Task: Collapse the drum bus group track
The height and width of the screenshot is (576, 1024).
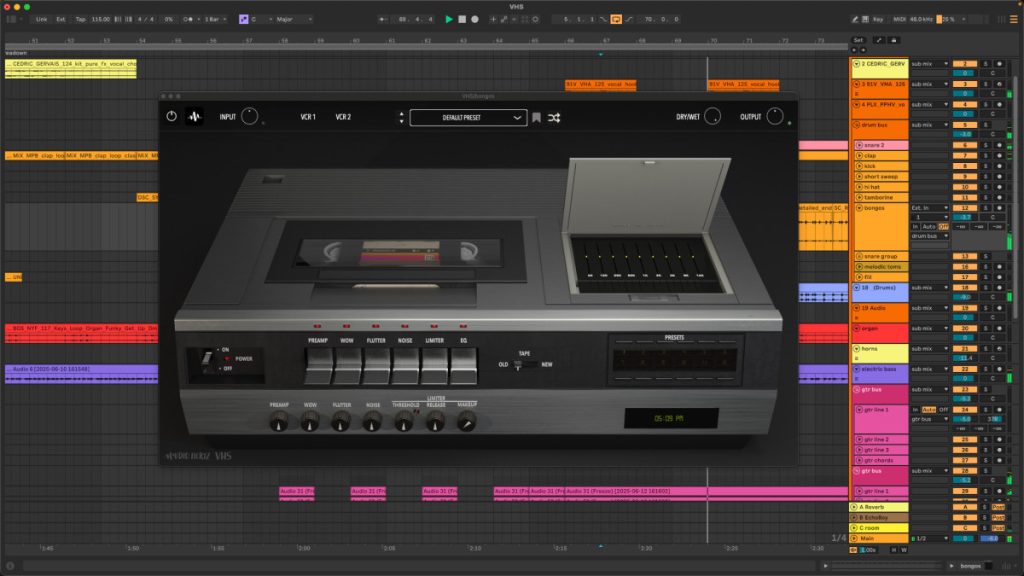Action: point(856,125)
